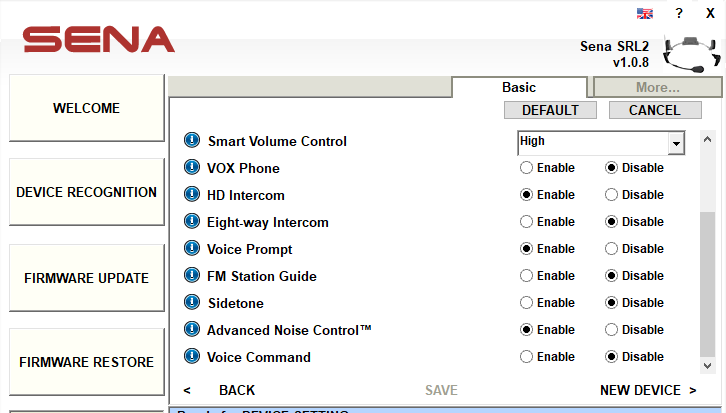Select Enable for HD Intercom
Screen dimensions: 726x413
(526, 194)
